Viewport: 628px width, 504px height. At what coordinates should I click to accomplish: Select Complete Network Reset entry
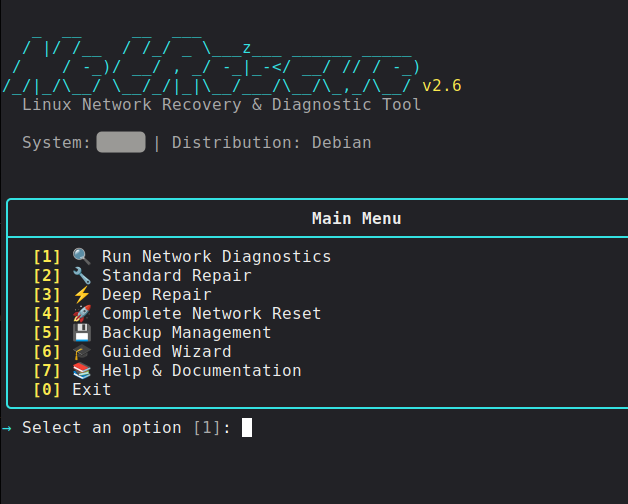pos(211,314)
